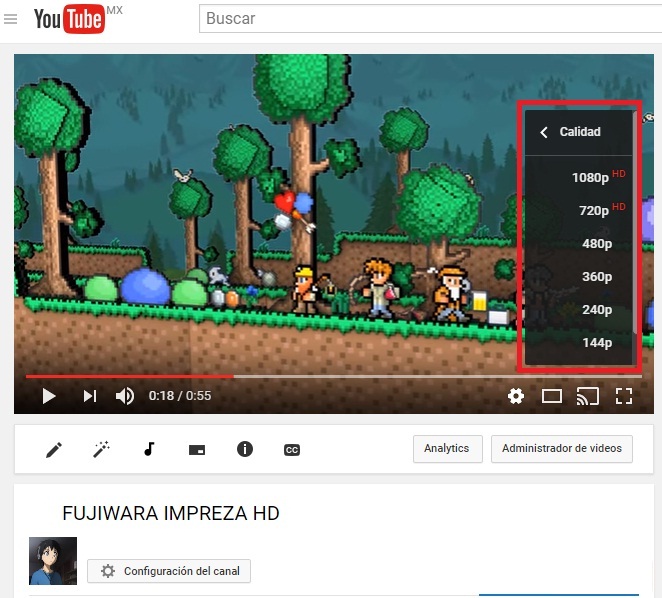Select 1080p HD quality

[x=578, y=177]
